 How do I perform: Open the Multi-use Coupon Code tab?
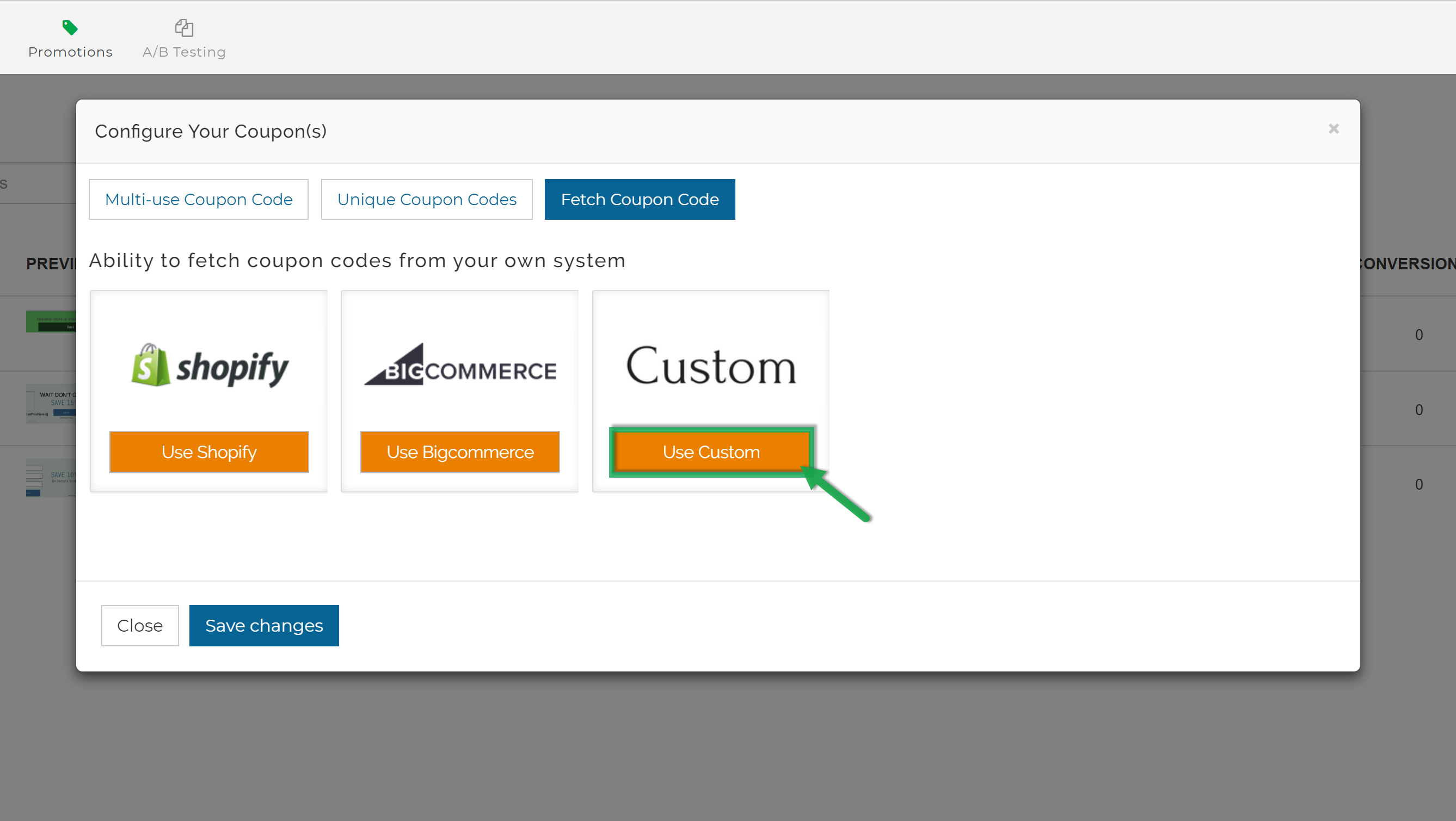198,199
